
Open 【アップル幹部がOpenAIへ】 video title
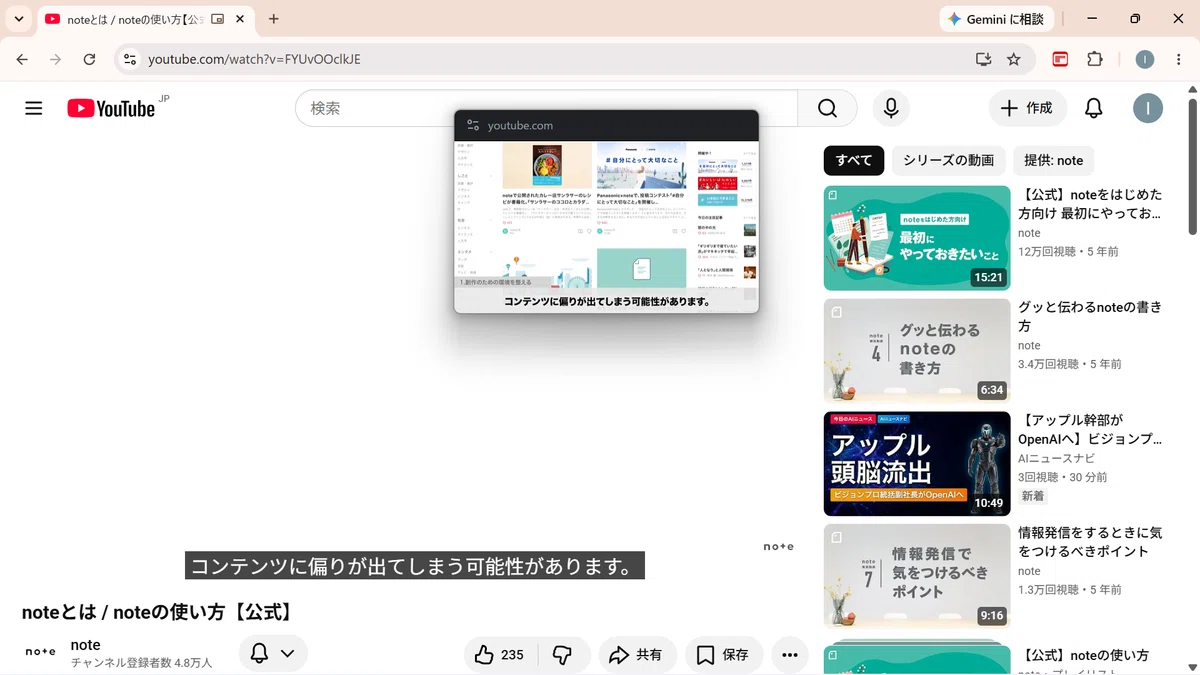click(x=1090, y=430)
